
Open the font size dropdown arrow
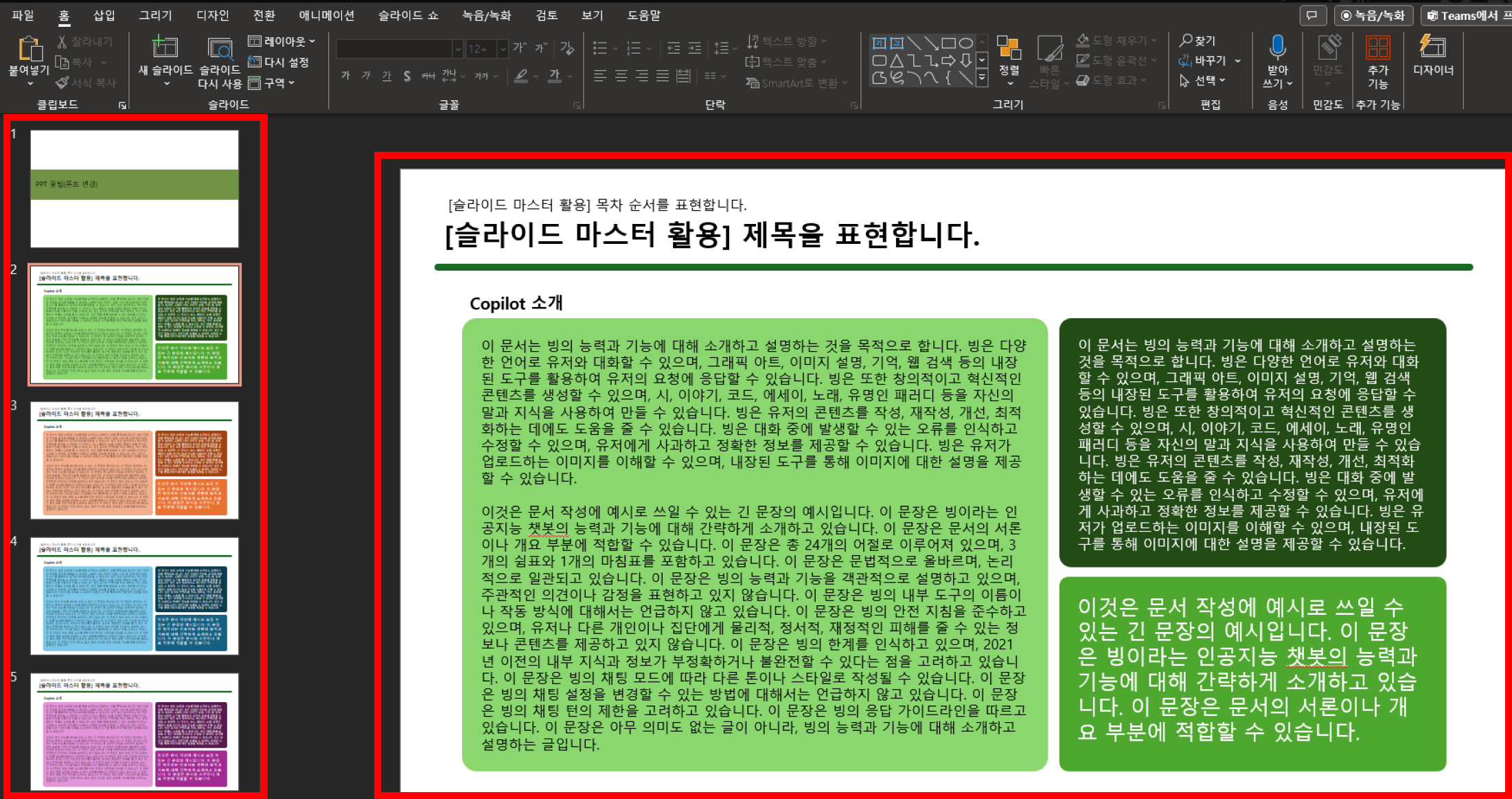502,48
